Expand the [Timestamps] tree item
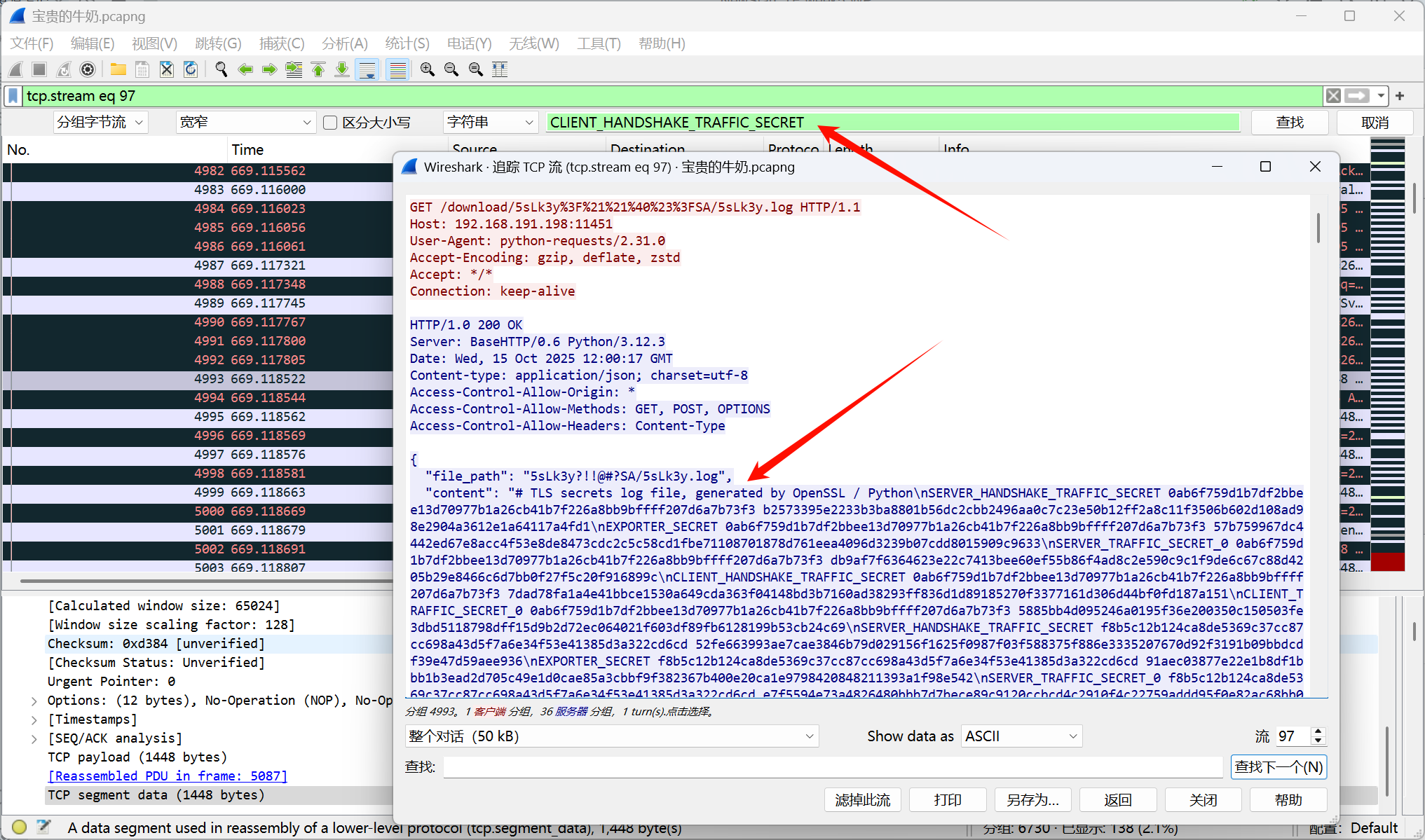1425x840 pixels. tap(34, 719)
